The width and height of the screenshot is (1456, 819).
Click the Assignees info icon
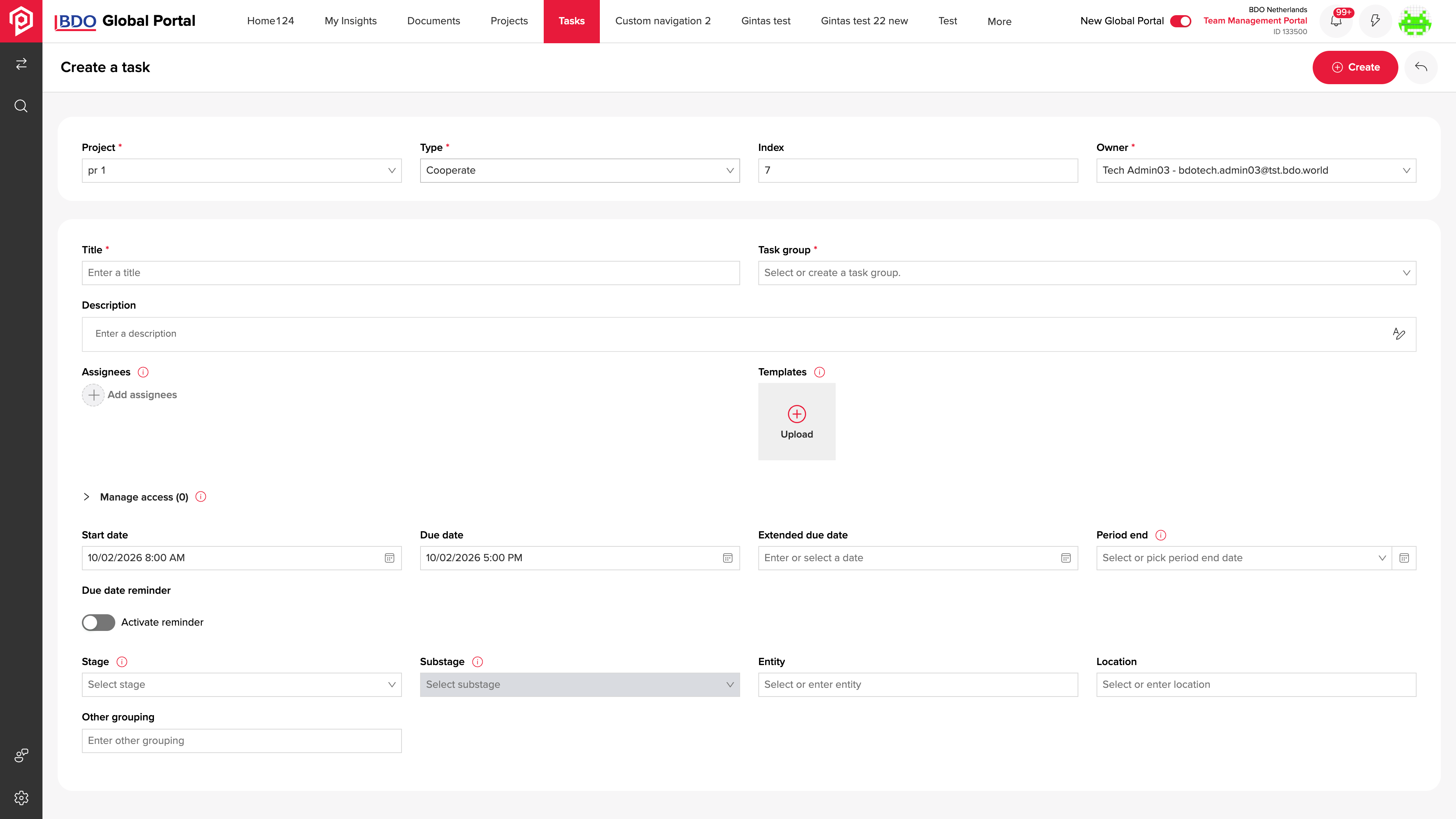(143, 372)
